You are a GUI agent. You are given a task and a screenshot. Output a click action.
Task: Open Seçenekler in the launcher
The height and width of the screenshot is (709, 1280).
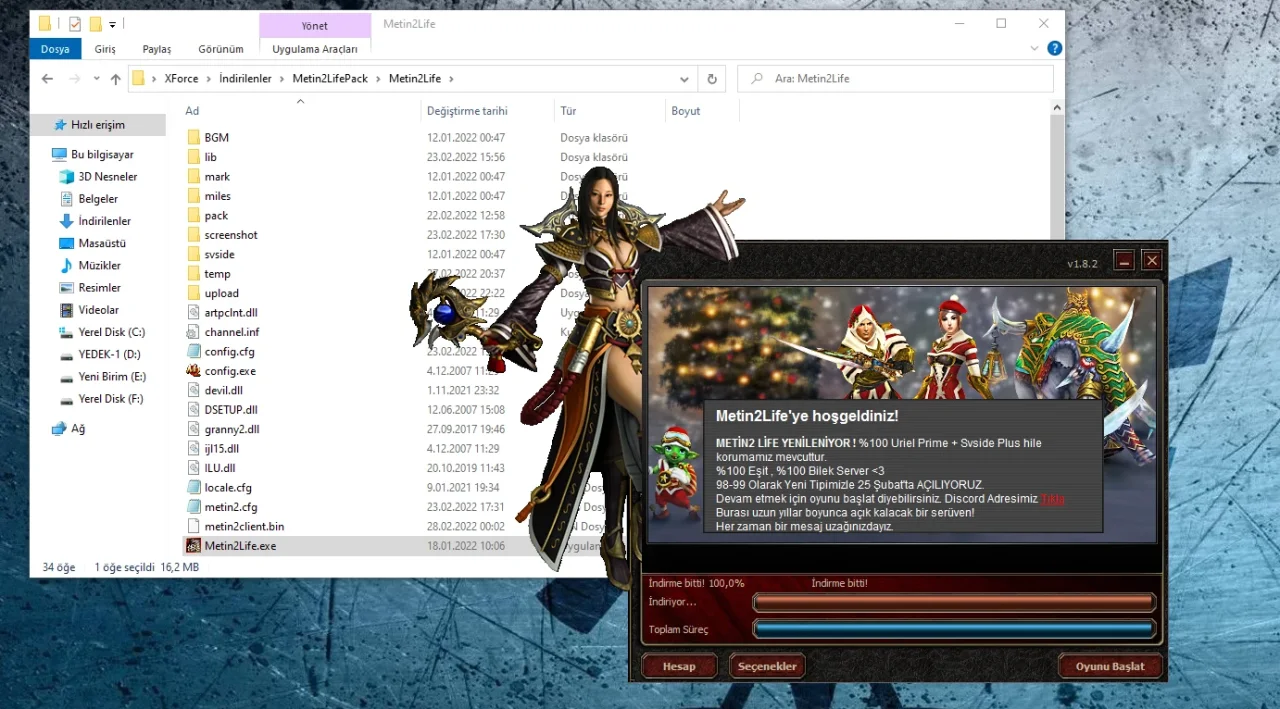pos(767,666)
